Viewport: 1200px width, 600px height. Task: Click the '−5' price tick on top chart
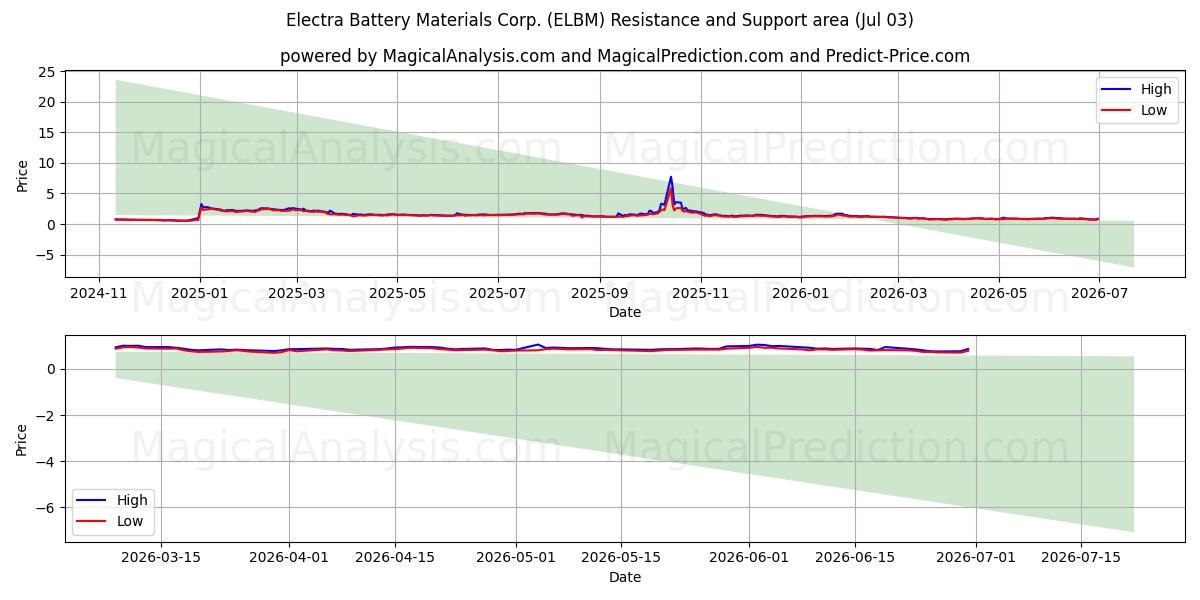(x=46, y=255)
